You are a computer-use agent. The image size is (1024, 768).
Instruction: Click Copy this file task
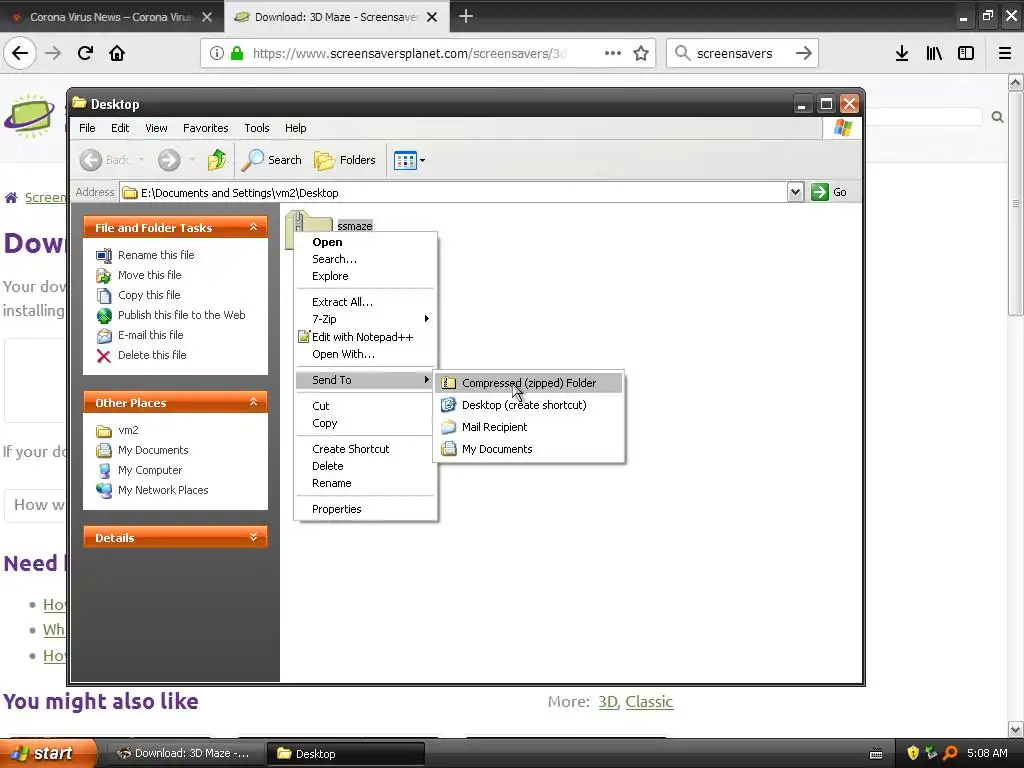coord(149,295)
